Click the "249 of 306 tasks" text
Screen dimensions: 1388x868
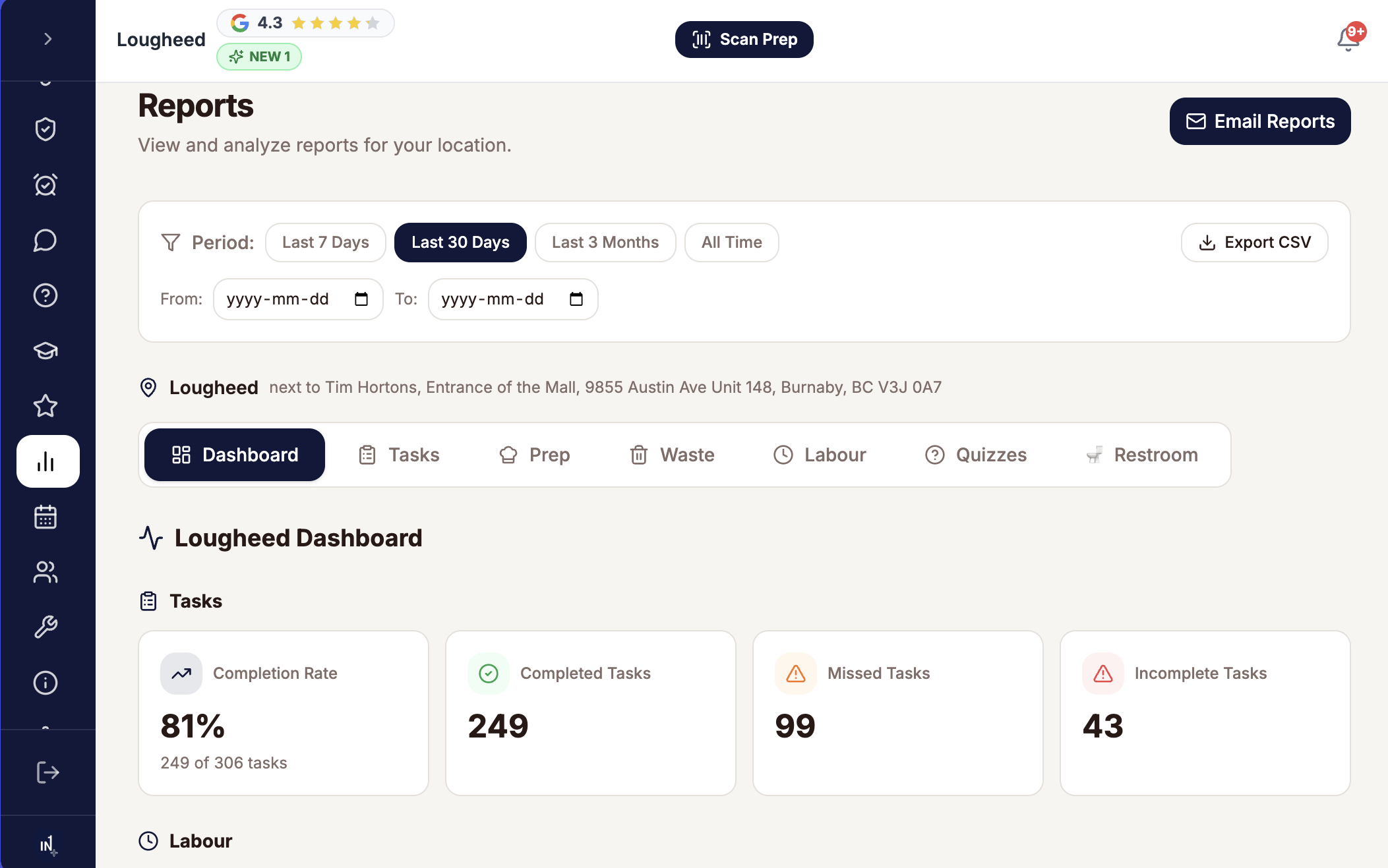pos(224,763)
